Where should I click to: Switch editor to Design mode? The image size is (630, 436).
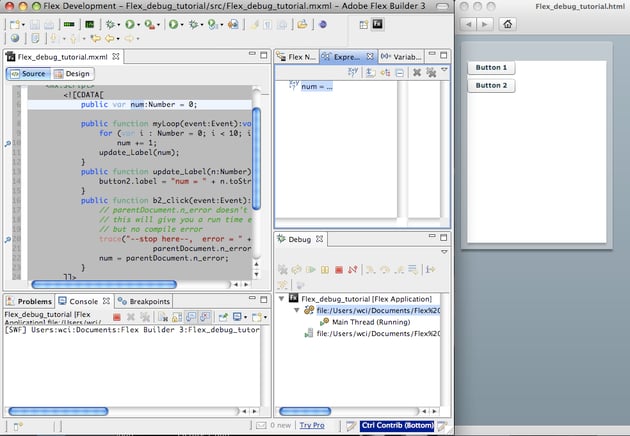pyautogui.click(x=73, y=74)
